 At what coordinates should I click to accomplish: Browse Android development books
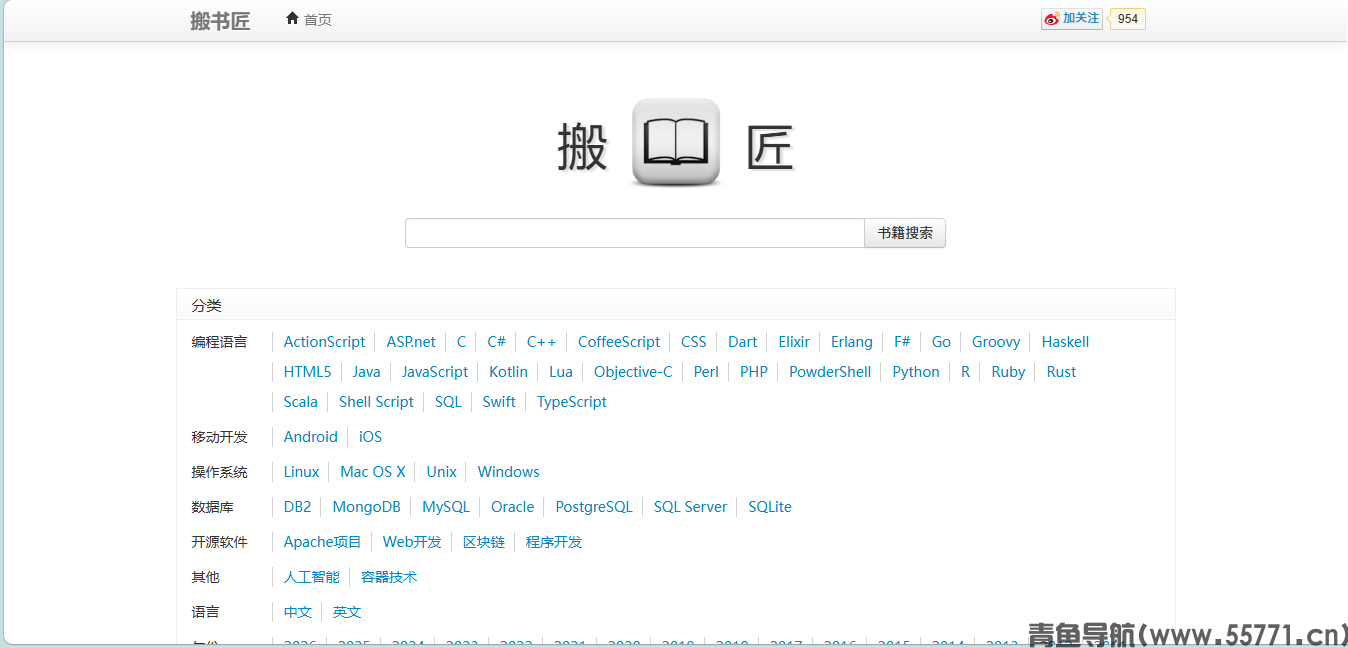click(311, 437)
